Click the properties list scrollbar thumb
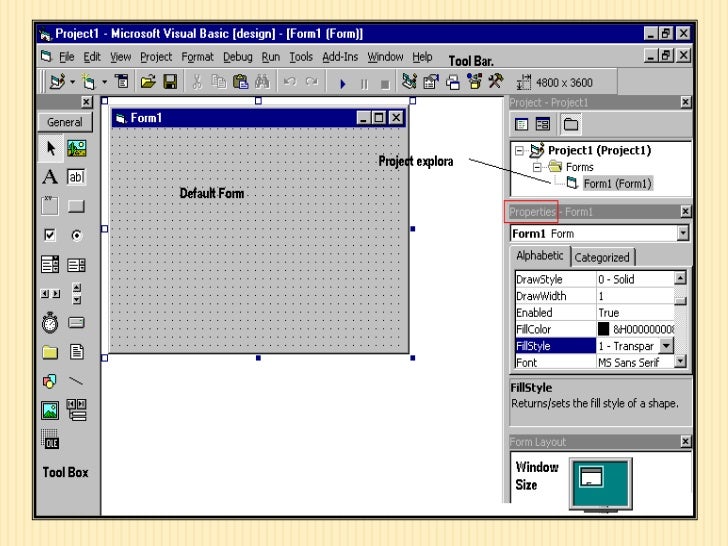728x546 pixels. [x=680, y=301]
